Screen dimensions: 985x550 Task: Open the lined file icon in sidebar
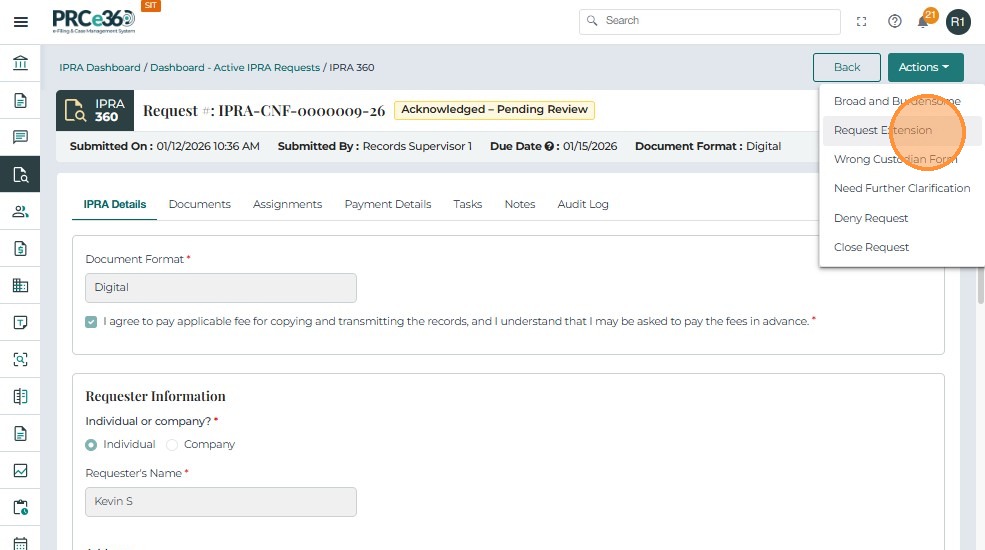(20, 434)
